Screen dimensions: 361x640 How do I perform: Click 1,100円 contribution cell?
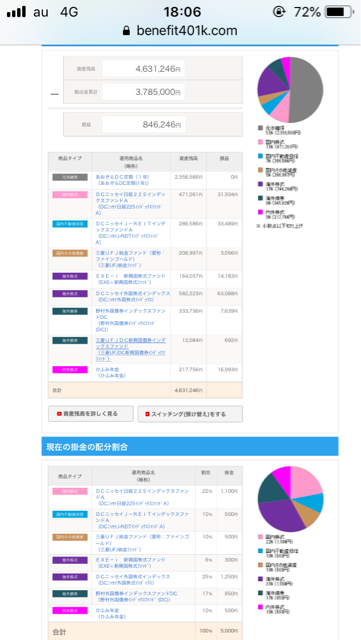[x=229, y=491]
